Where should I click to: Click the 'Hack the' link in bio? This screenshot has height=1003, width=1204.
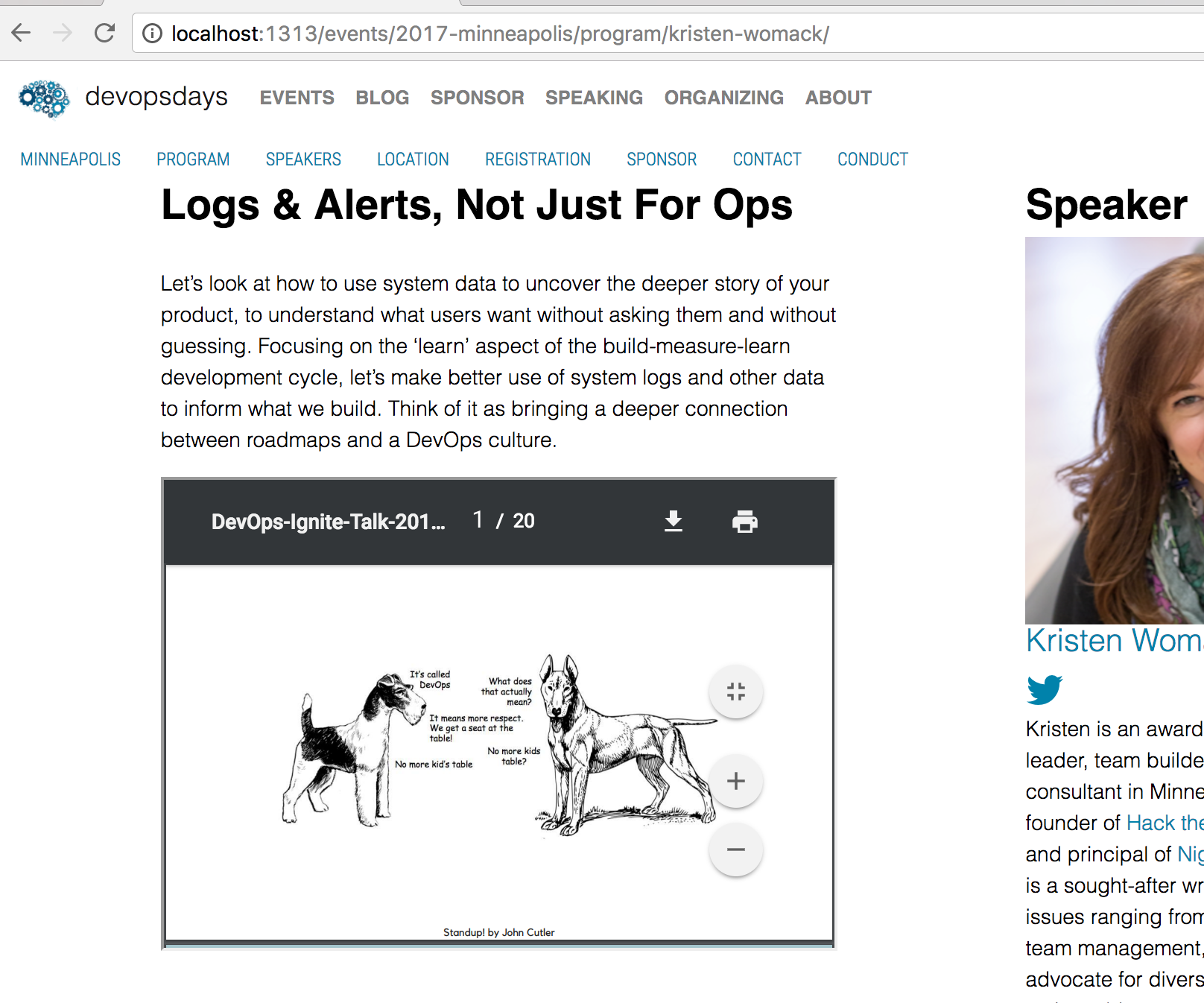(x=1165, y=823)
